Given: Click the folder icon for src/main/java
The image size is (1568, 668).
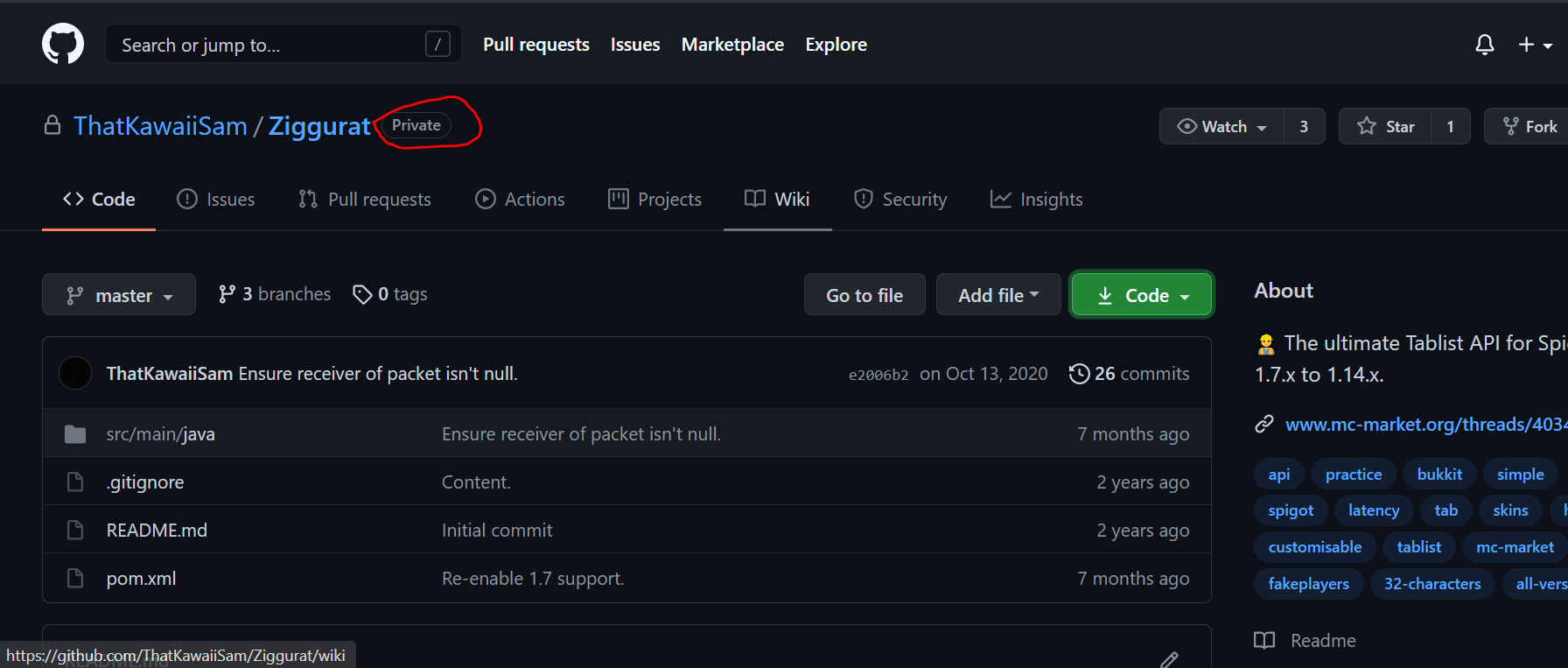Looking at the screenshot, I should (x=75, y=434).
